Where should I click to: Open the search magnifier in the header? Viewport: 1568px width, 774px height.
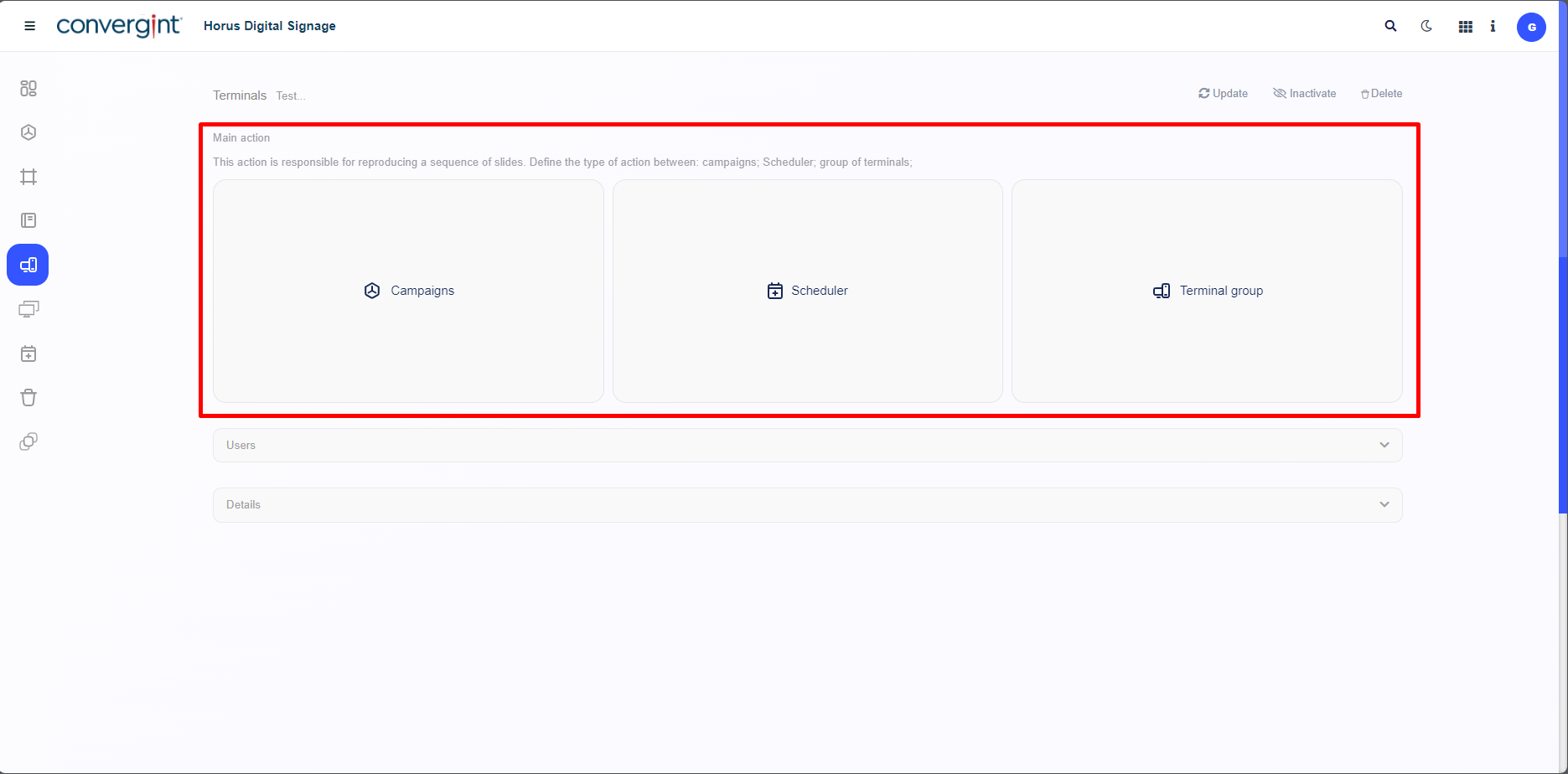(x=1390, y=26)
